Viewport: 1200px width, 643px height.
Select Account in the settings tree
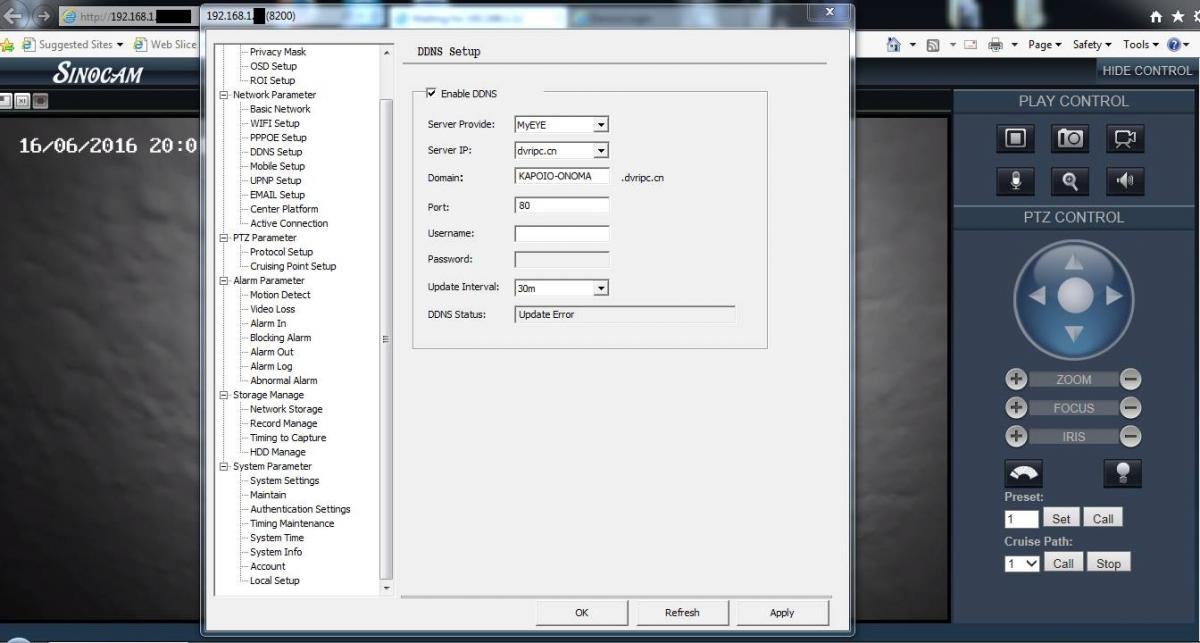[x=268, y=567]
